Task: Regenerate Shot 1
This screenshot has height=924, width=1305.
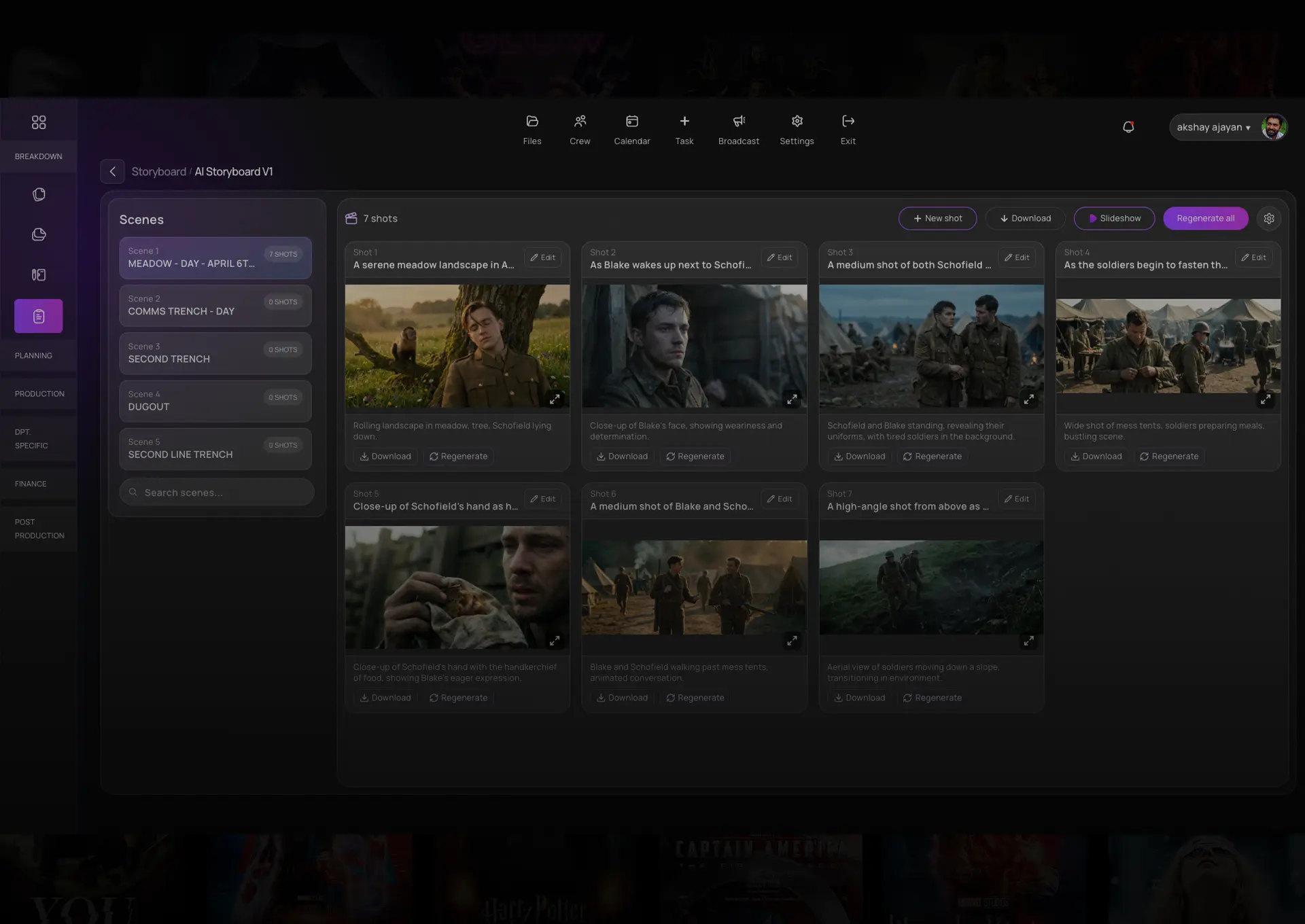Action: [x=459, y=457]
